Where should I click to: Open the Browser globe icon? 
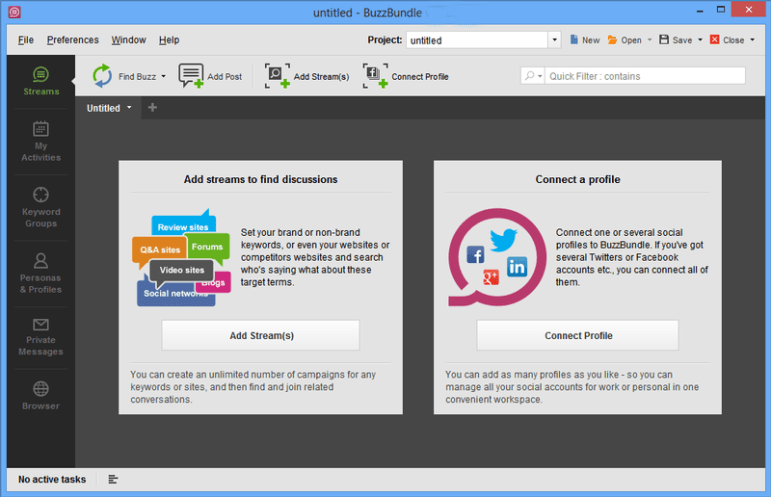pyautogui.click(x=41, y=389)
